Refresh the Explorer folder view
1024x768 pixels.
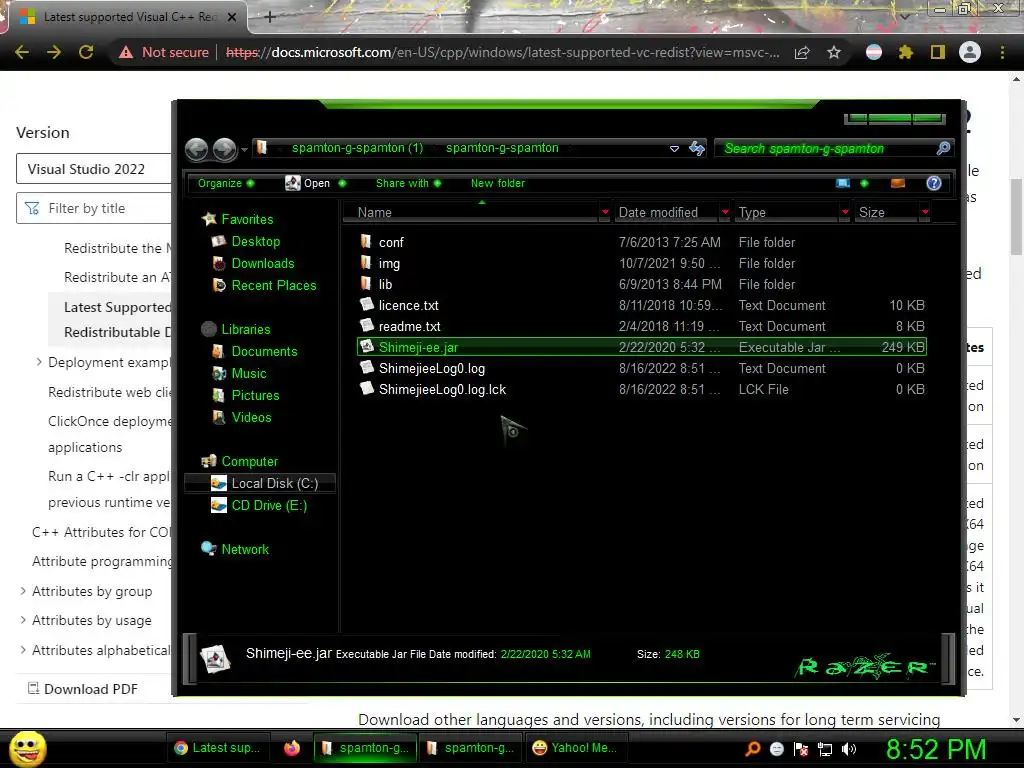697,148
